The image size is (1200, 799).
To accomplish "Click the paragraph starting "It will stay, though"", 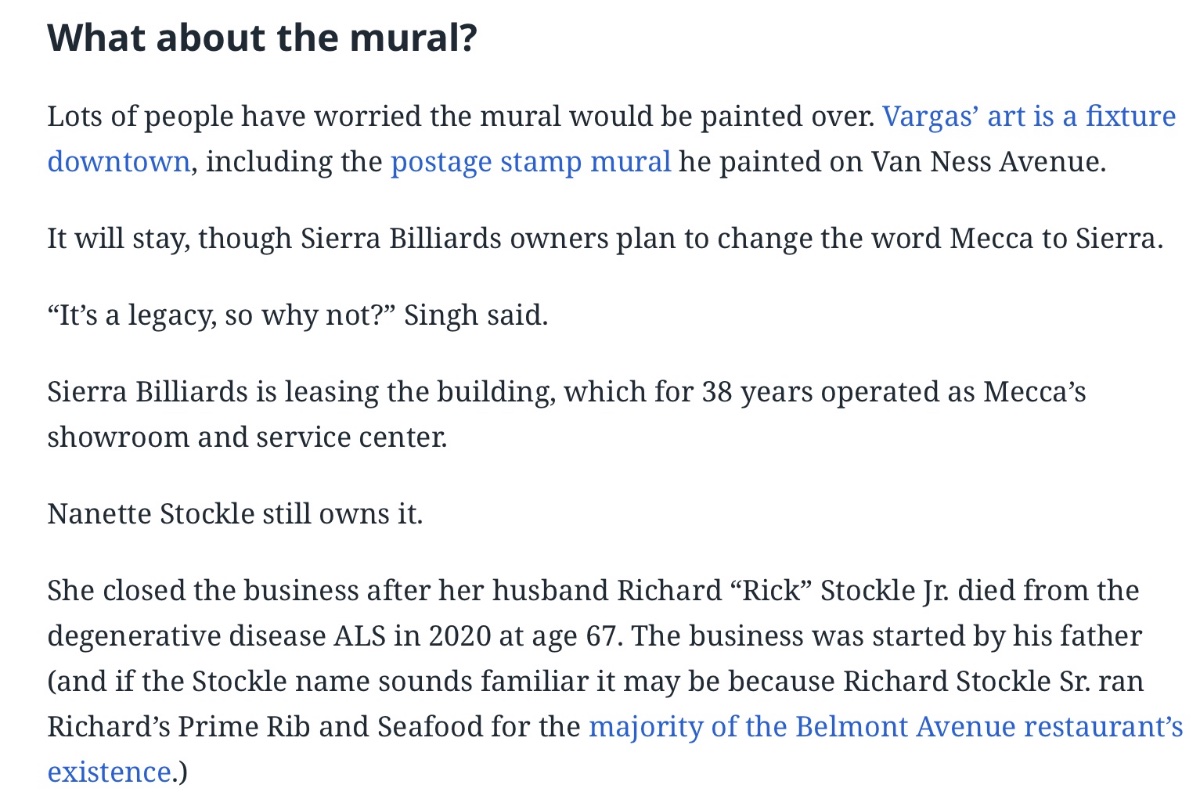I will [x=606, y=241].
